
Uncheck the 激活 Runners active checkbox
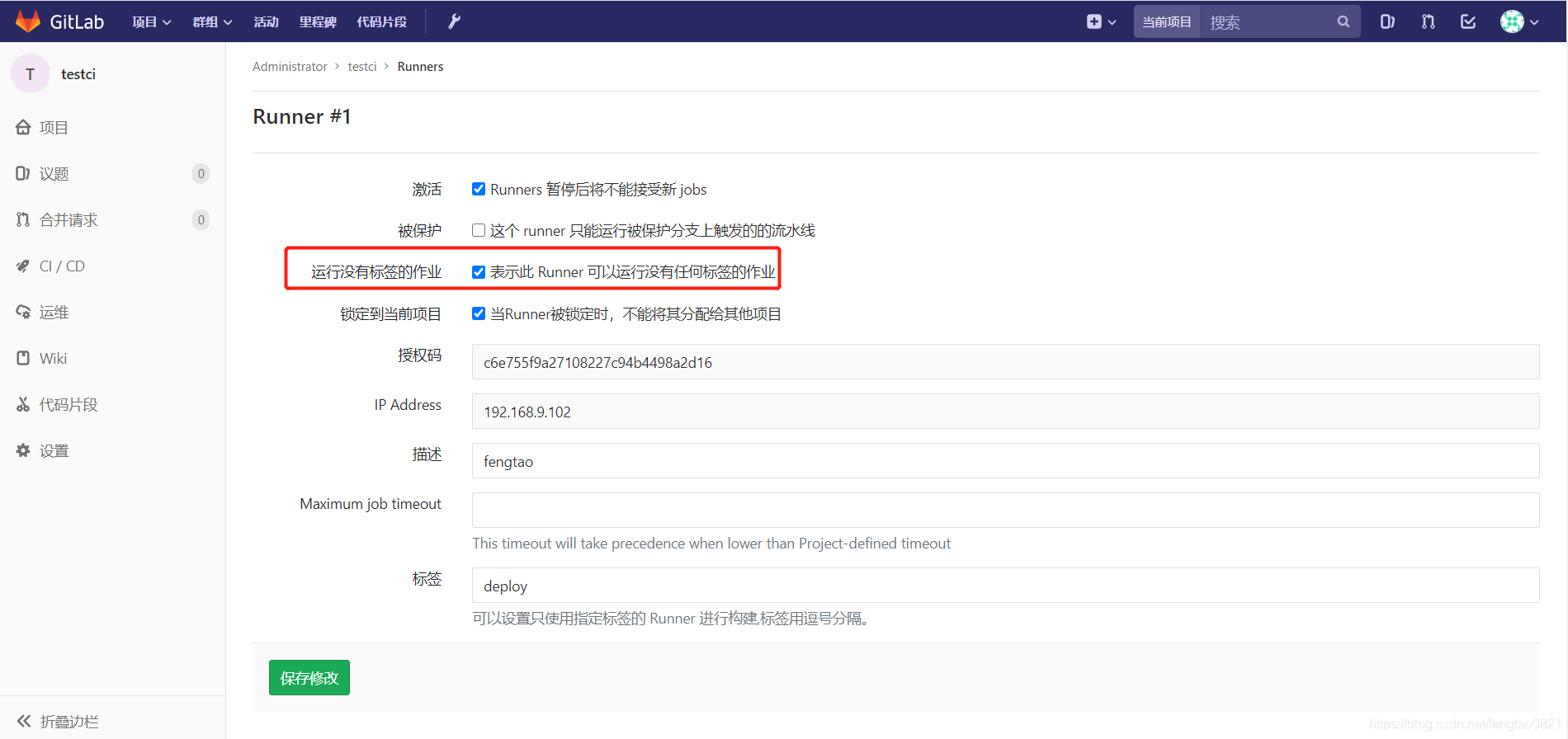click(479, 189)
